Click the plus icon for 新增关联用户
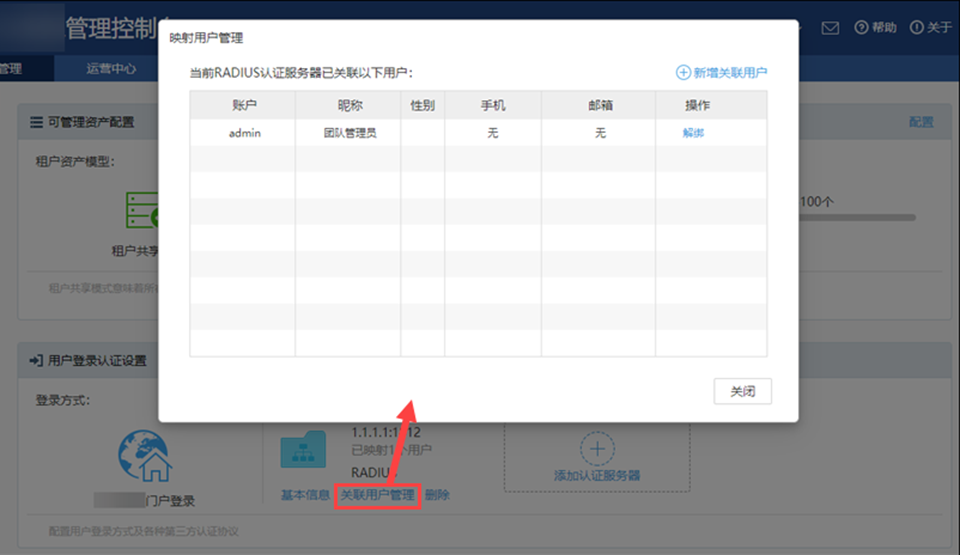 (684, 73)
